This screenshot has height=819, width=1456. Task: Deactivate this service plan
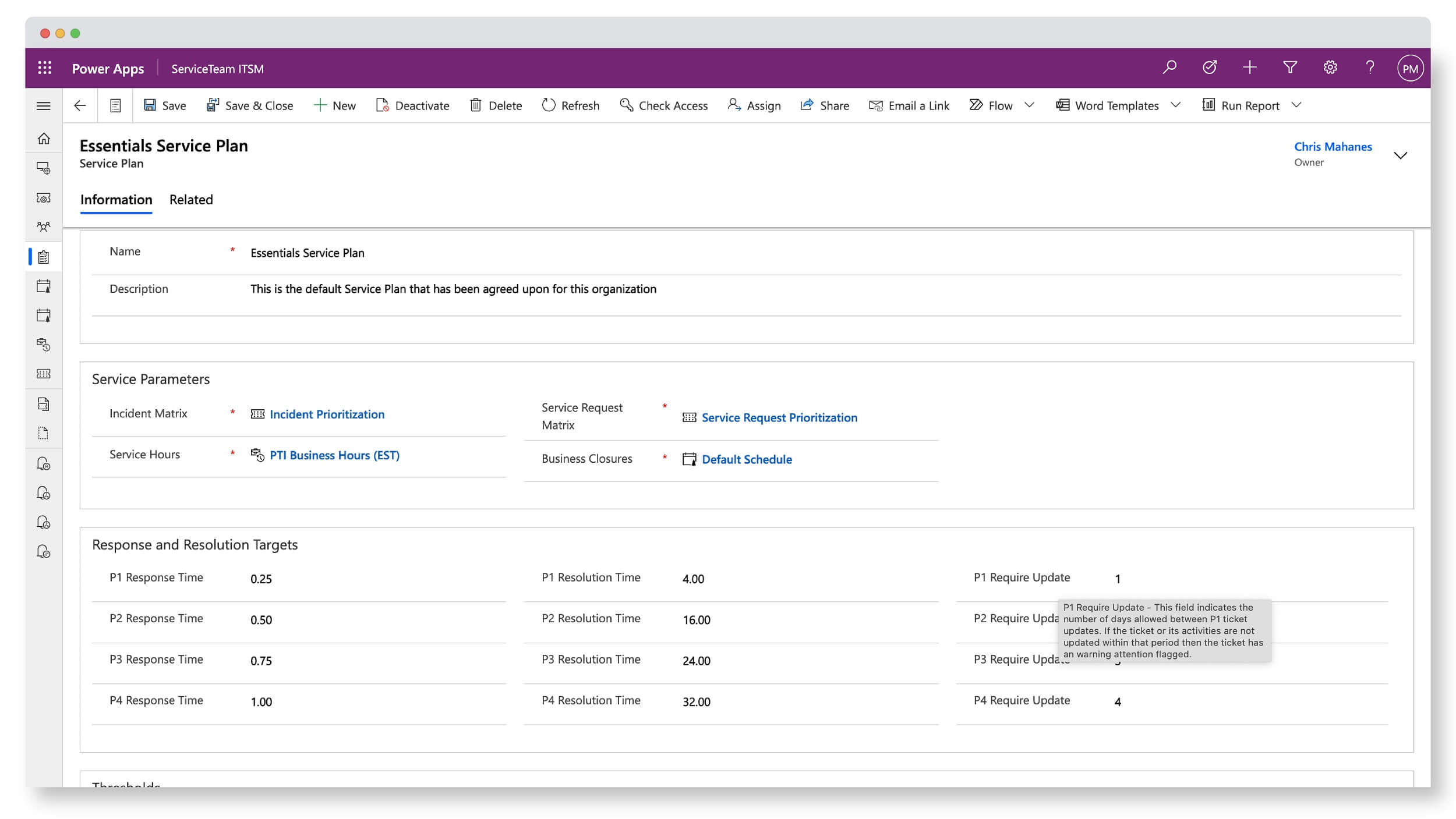coord(412,105)
